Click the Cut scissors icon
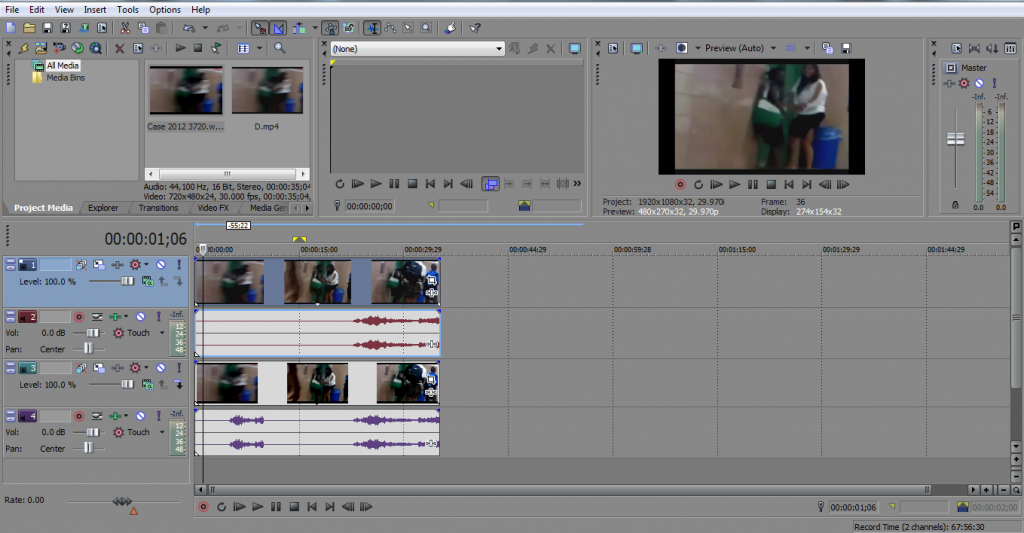The image size is (1024, 533). (125, 28)
